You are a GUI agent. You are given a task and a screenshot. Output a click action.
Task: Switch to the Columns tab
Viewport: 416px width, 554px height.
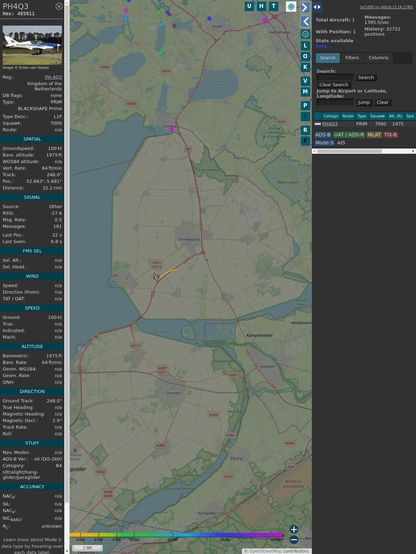tap(378, 58)
